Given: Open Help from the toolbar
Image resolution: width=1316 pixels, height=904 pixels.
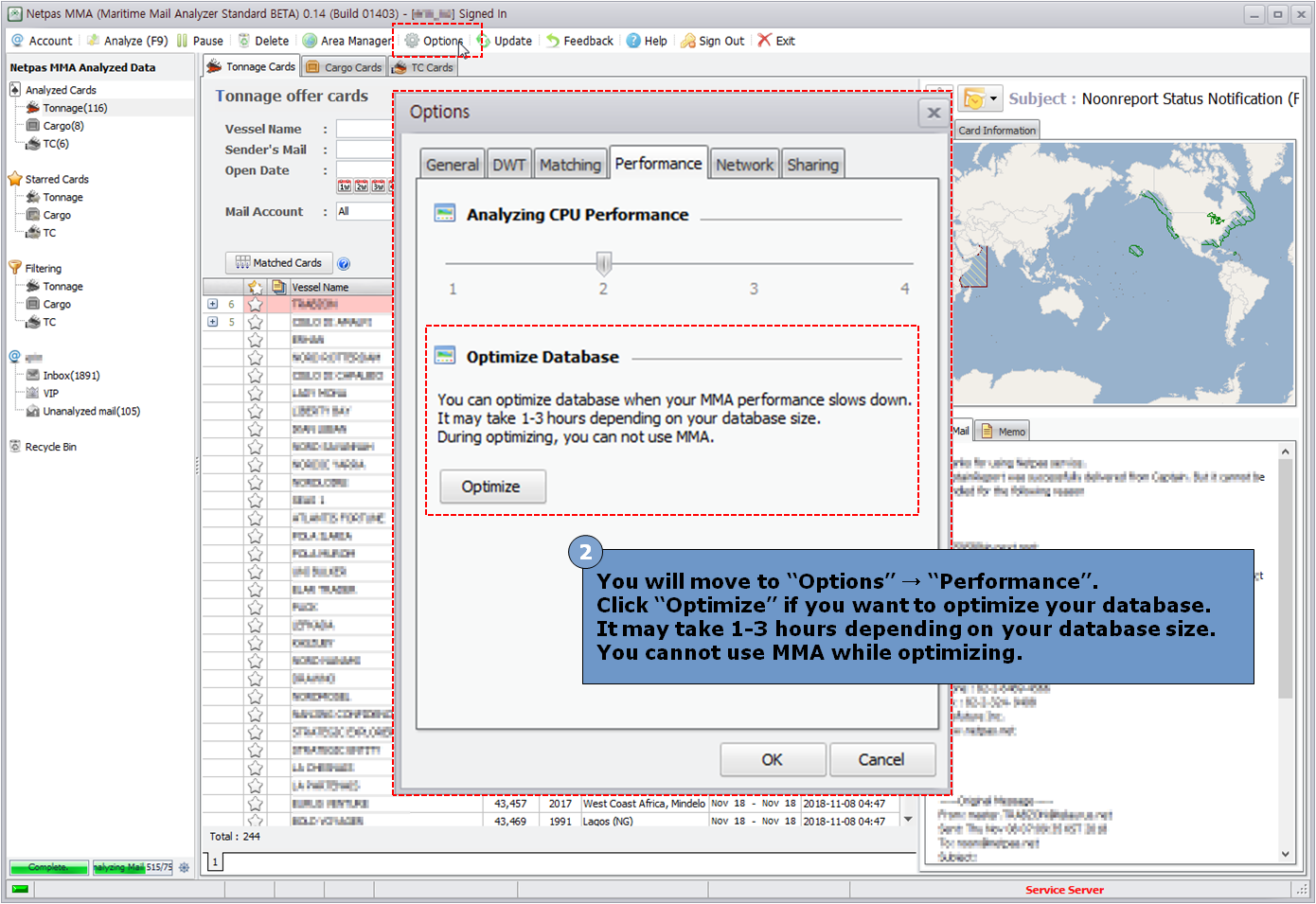Looking at the screenshot, I should 647,41.
